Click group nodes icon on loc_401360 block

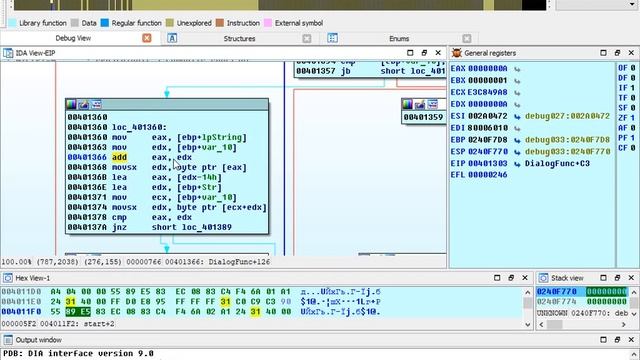[96, 104]
